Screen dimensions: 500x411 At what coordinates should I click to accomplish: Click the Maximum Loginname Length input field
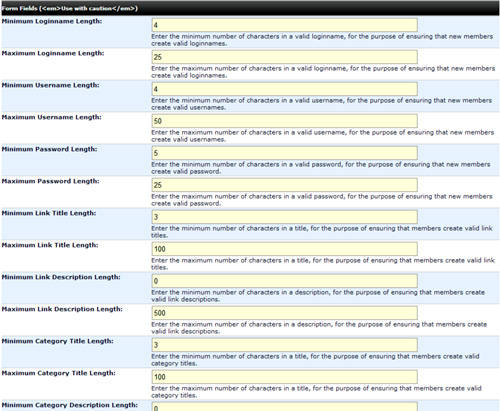pyautogui.click(x=284, y=57)
